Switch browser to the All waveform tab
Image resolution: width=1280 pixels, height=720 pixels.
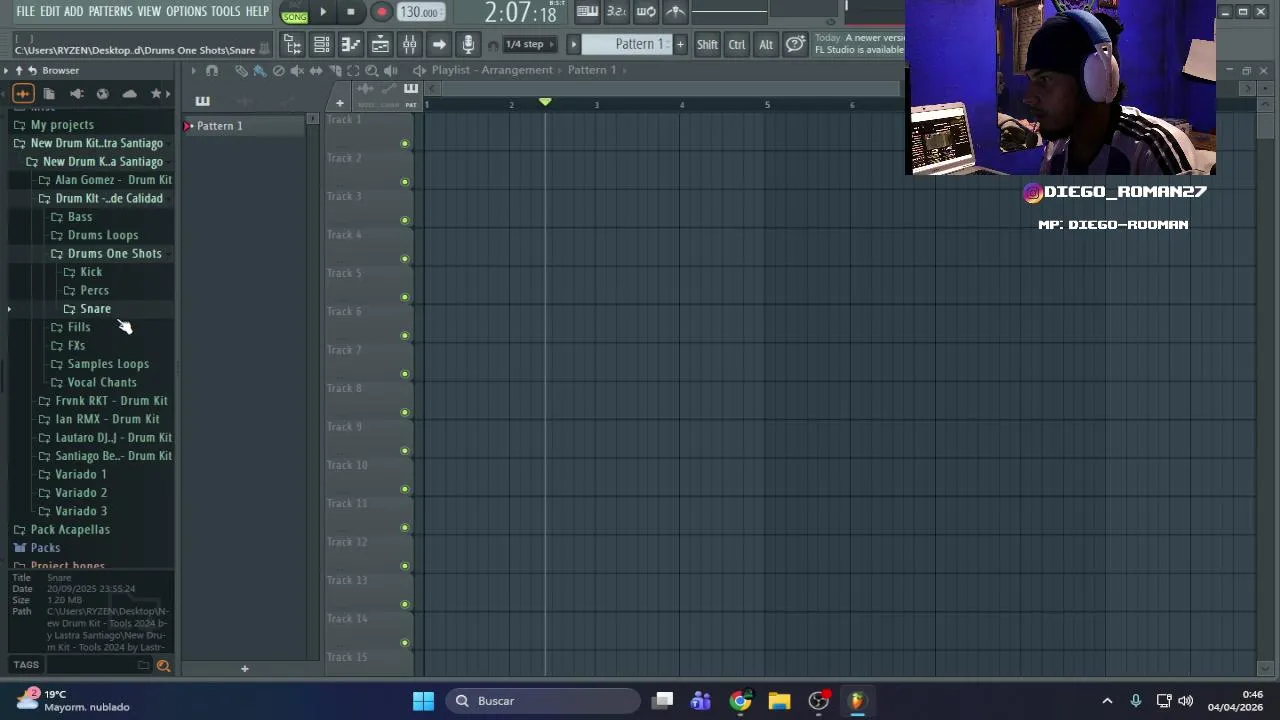[x=22, y=94]
